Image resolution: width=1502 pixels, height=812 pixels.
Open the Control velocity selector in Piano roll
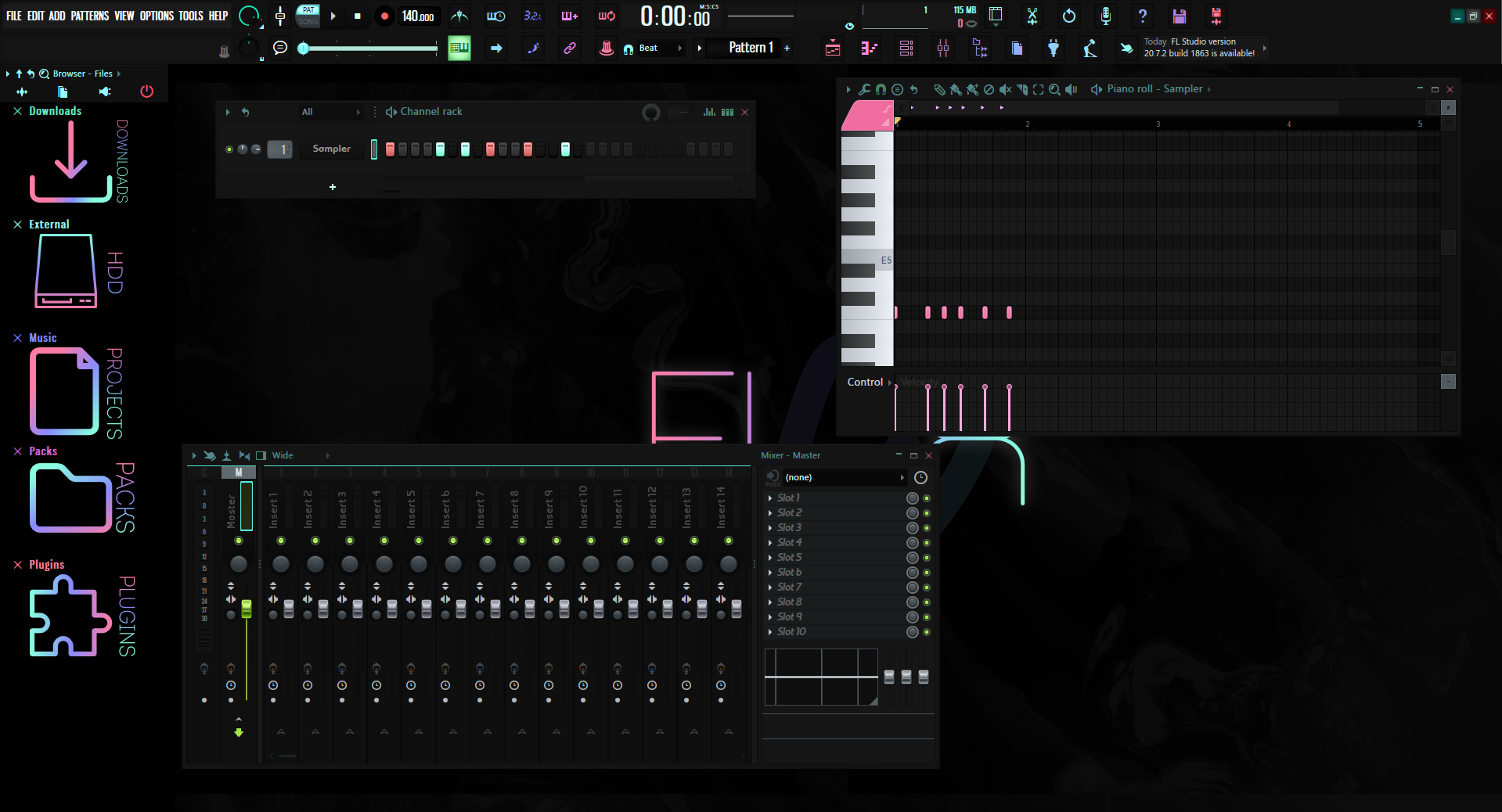[869, 382]
